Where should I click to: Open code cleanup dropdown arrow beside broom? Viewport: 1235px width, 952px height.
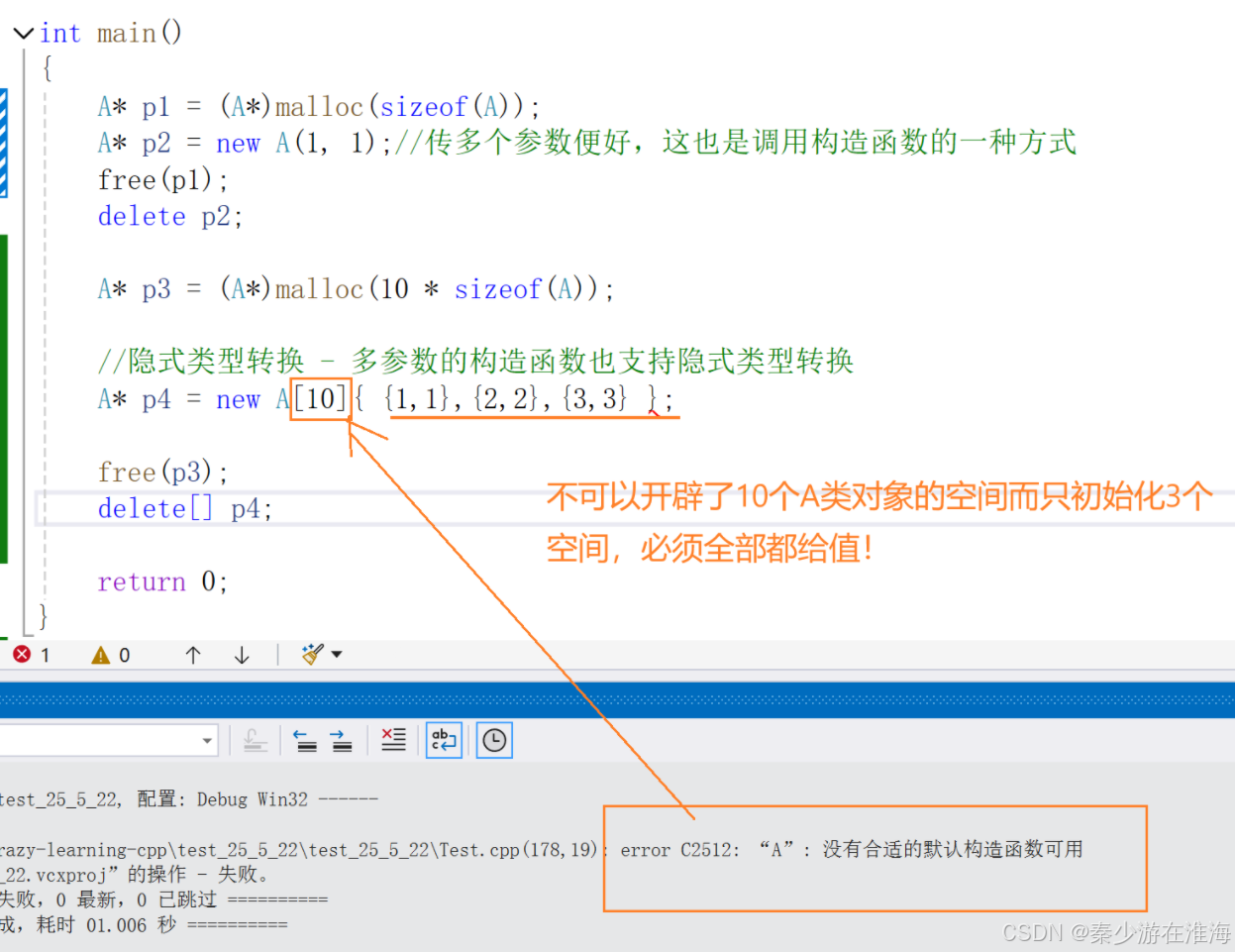337,655
